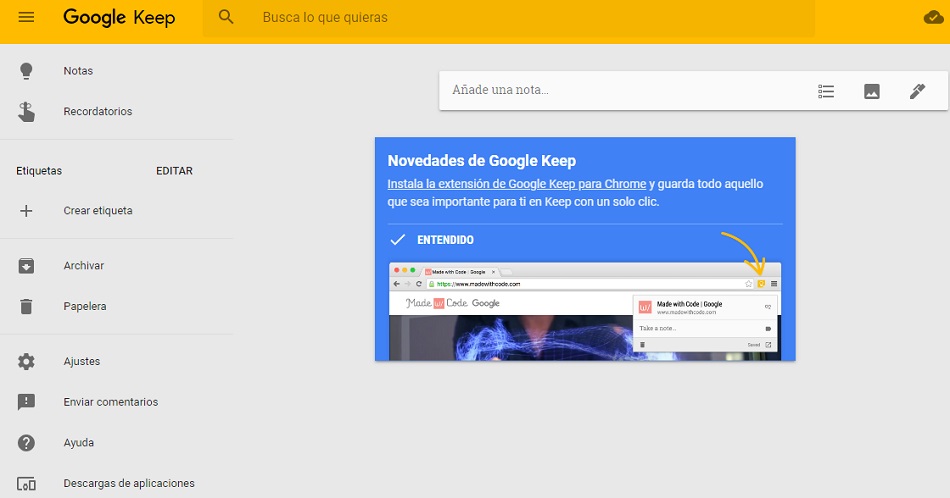
Task: Click the Papelera trash can icon
Action: [26, 307]
